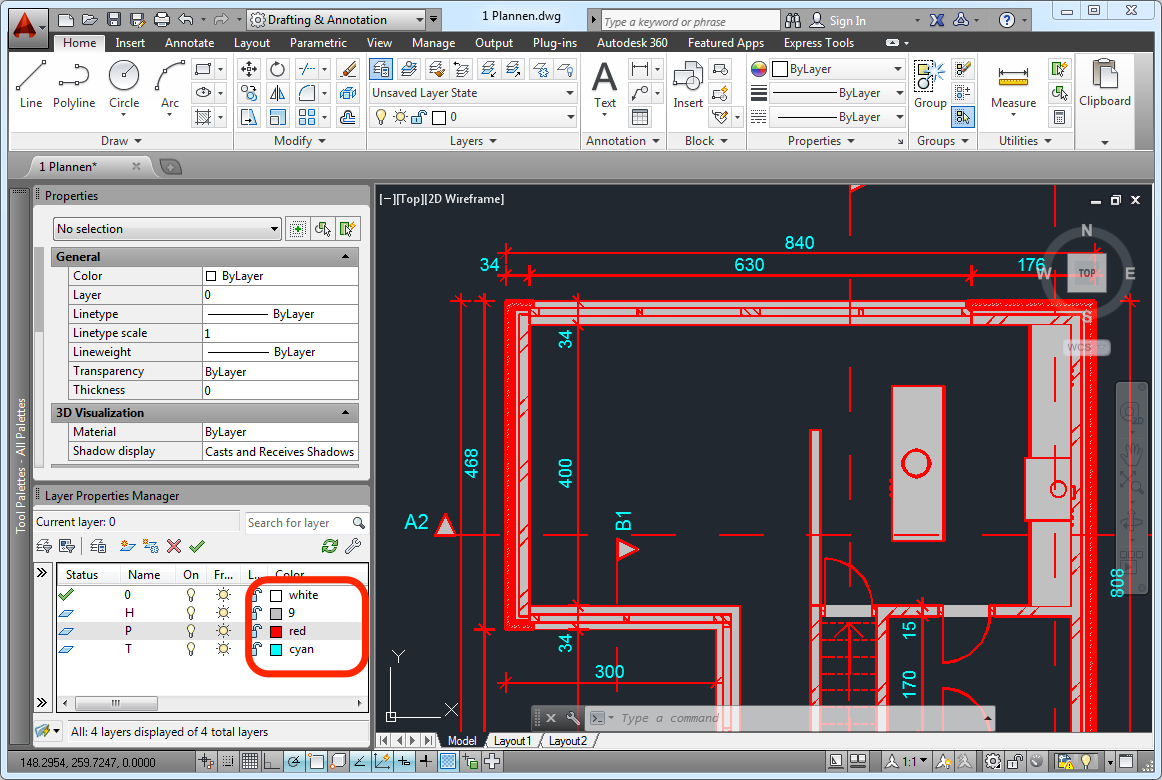Image resolution: width=1162 pixels, height=780 pixels.
Task: Switch to the Layout1 tab
Action: coord(513,741)
